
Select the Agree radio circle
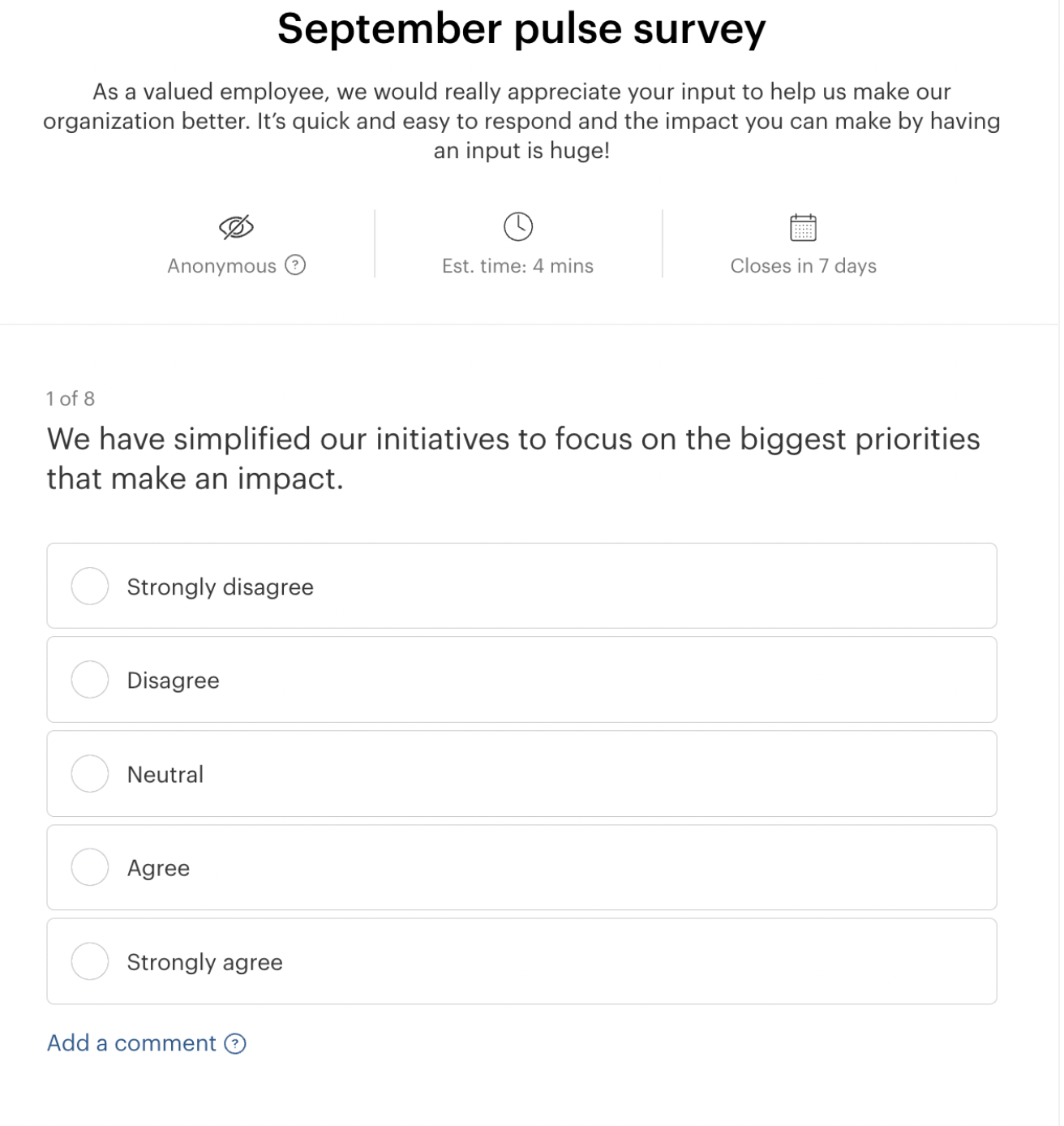coord(90,867)
